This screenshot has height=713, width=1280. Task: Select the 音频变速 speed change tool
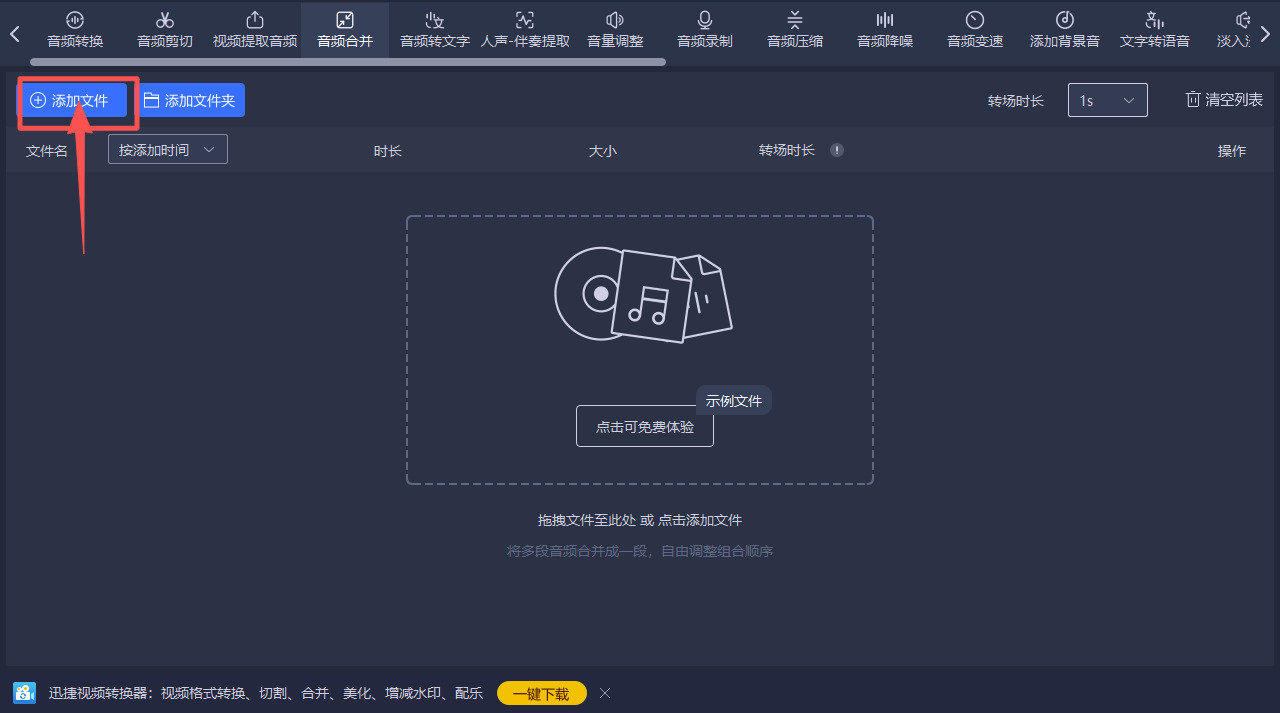[x=974, y=28]
